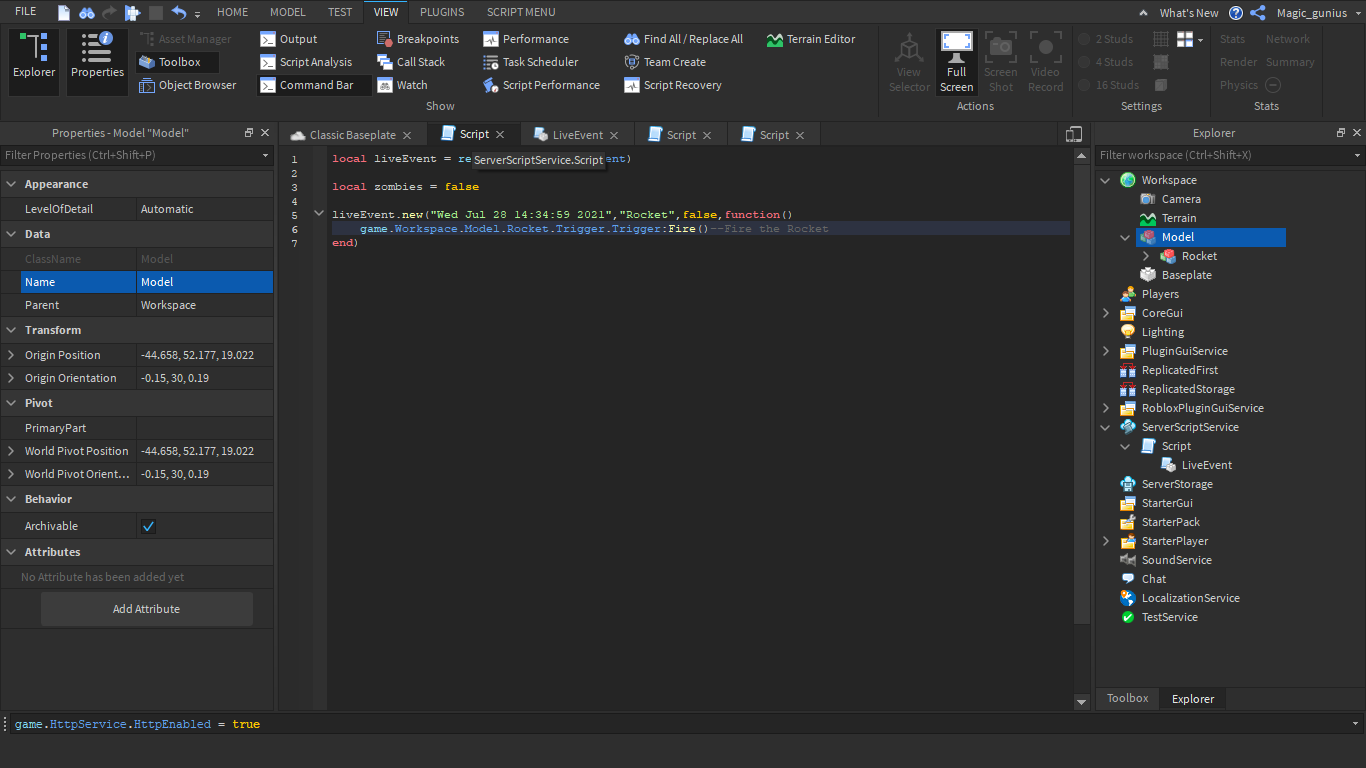Screen dimensions: 1366x768
Task: Toggle the Archivable checkbox
Action: 148,526
